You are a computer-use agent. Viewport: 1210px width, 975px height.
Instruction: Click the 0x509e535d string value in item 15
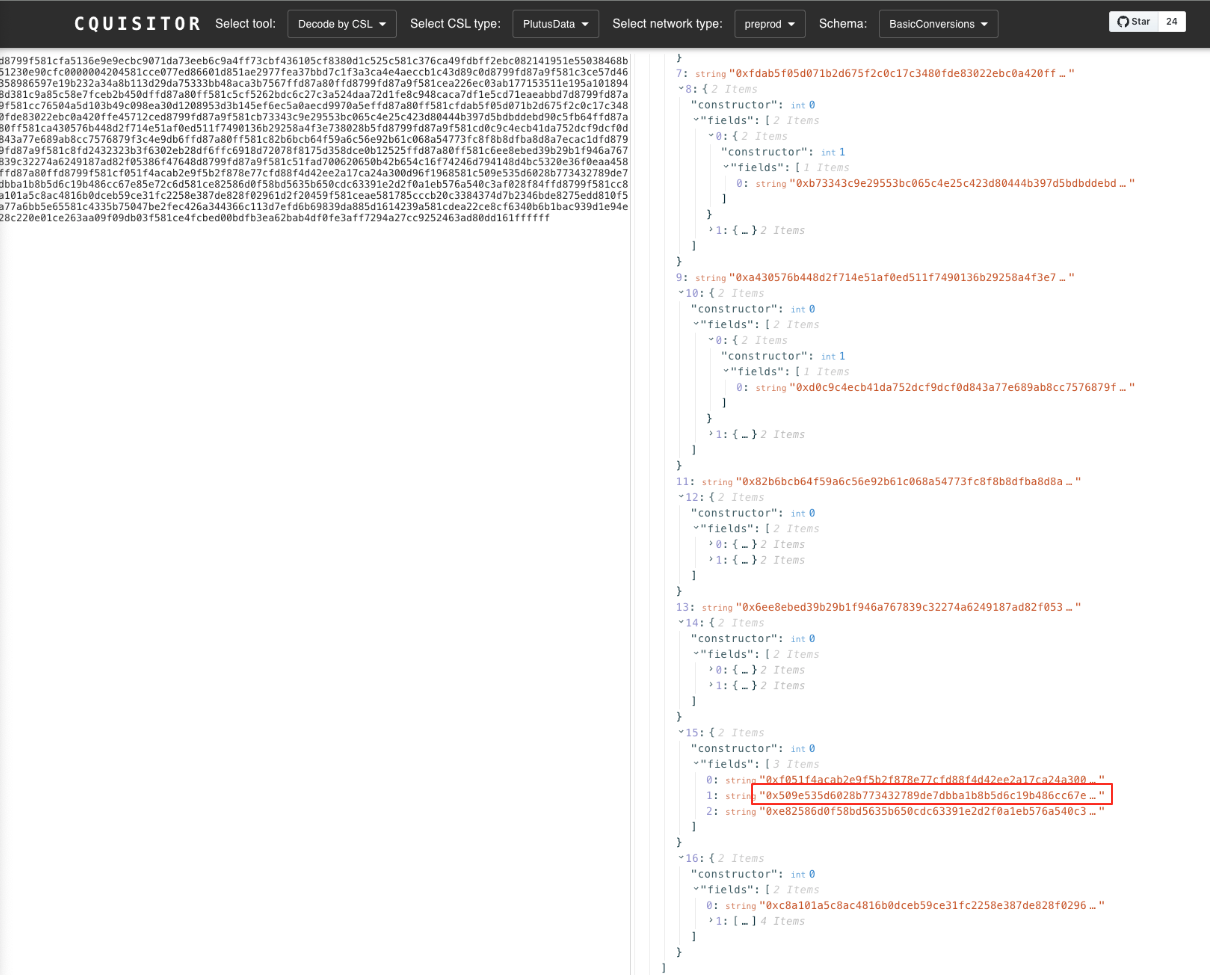click(x=930, y=795)
